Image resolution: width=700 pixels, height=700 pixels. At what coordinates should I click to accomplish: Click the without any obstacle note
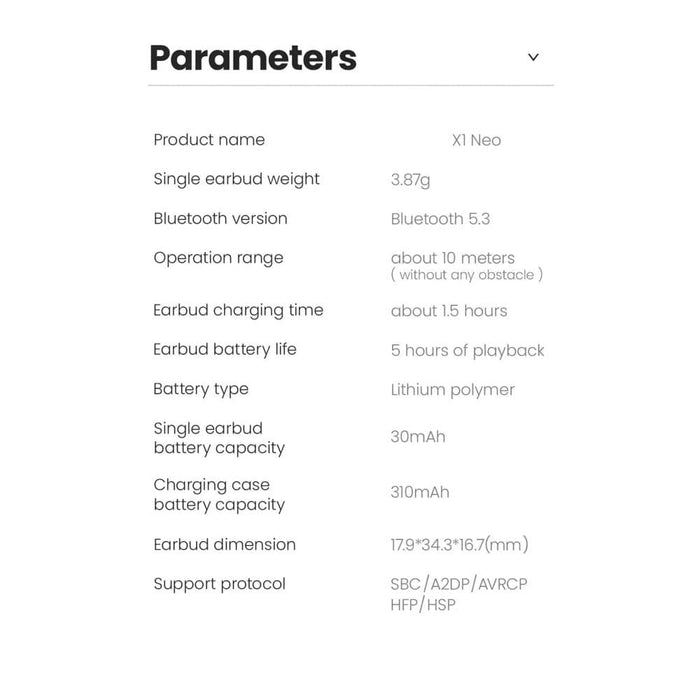point(467,274)
